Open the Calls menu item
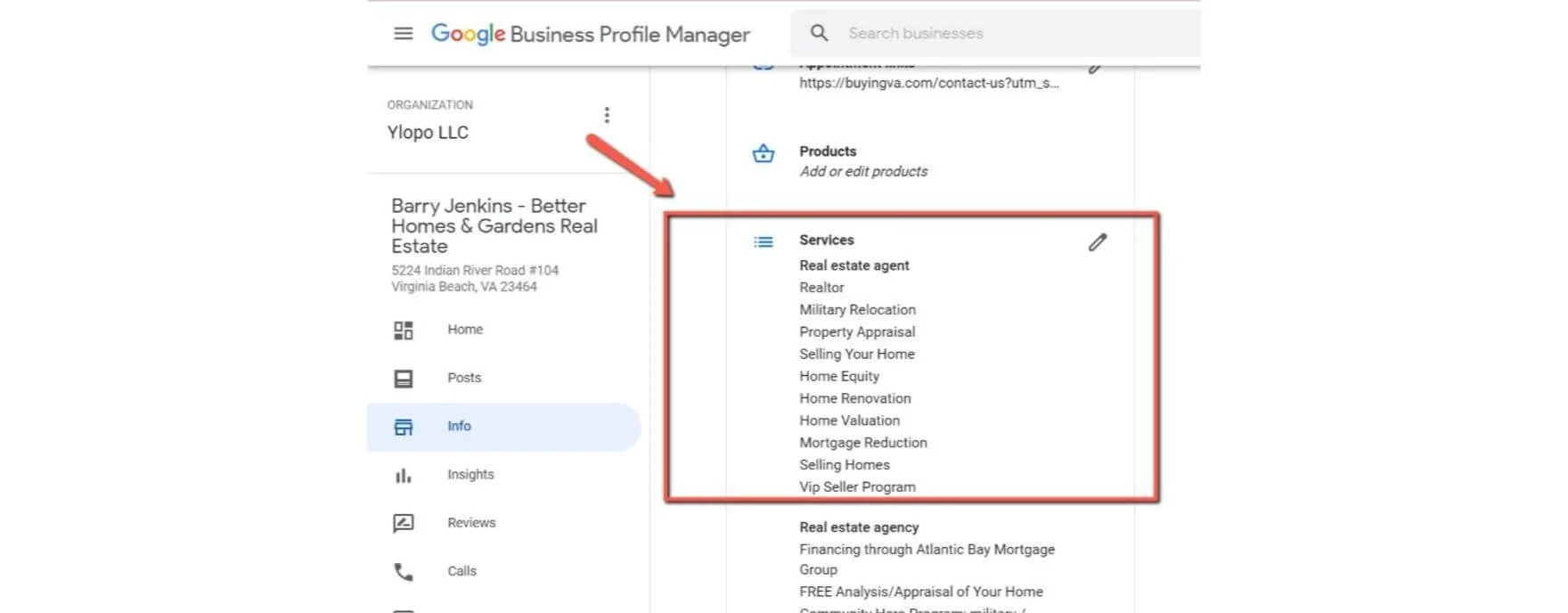This screenshot has width=1568, height=613. 461,570
